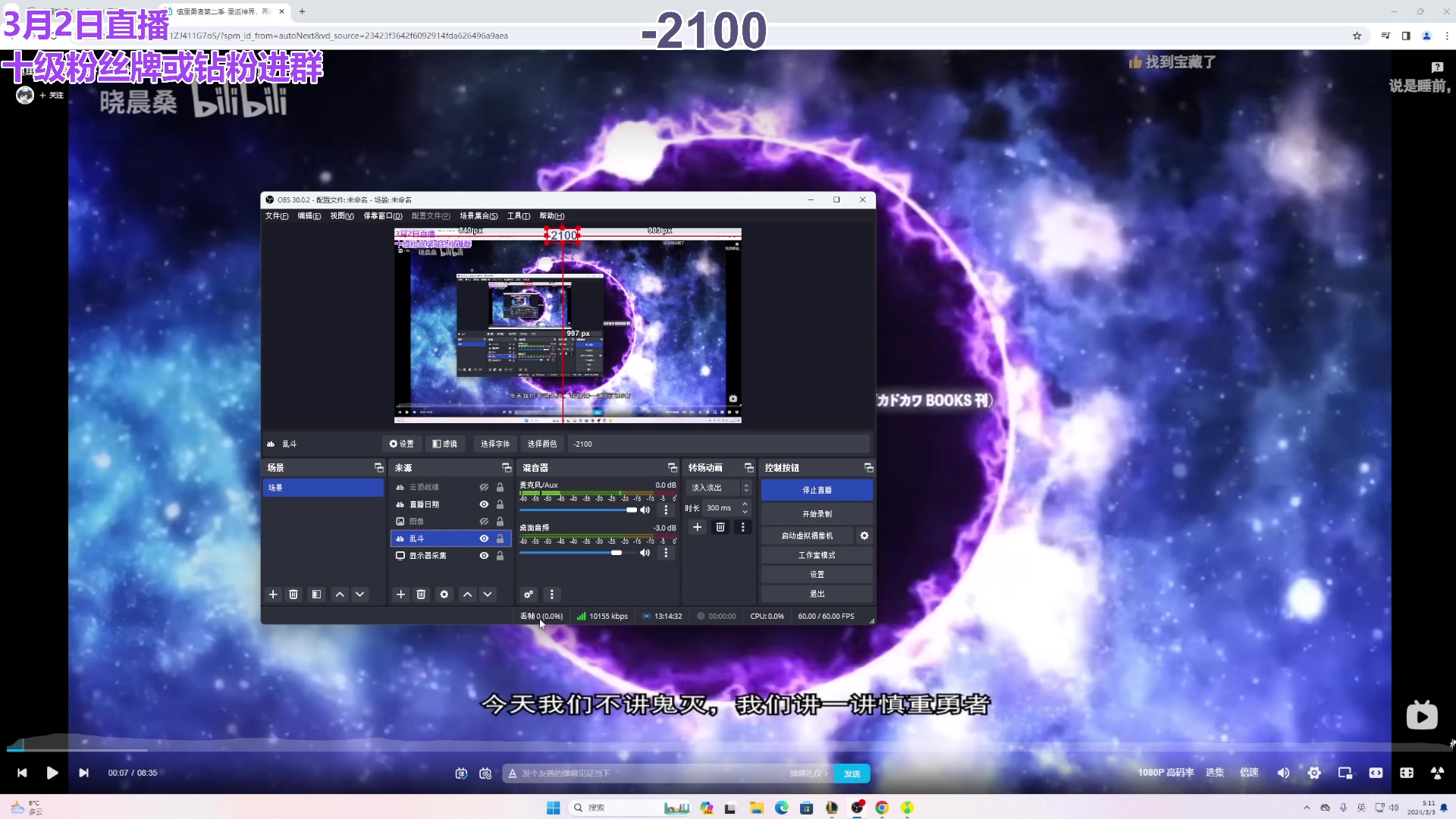1456x819 pixels.
Task: Show the hidden 云顶战绩 source
Action: tap(484, 488)
